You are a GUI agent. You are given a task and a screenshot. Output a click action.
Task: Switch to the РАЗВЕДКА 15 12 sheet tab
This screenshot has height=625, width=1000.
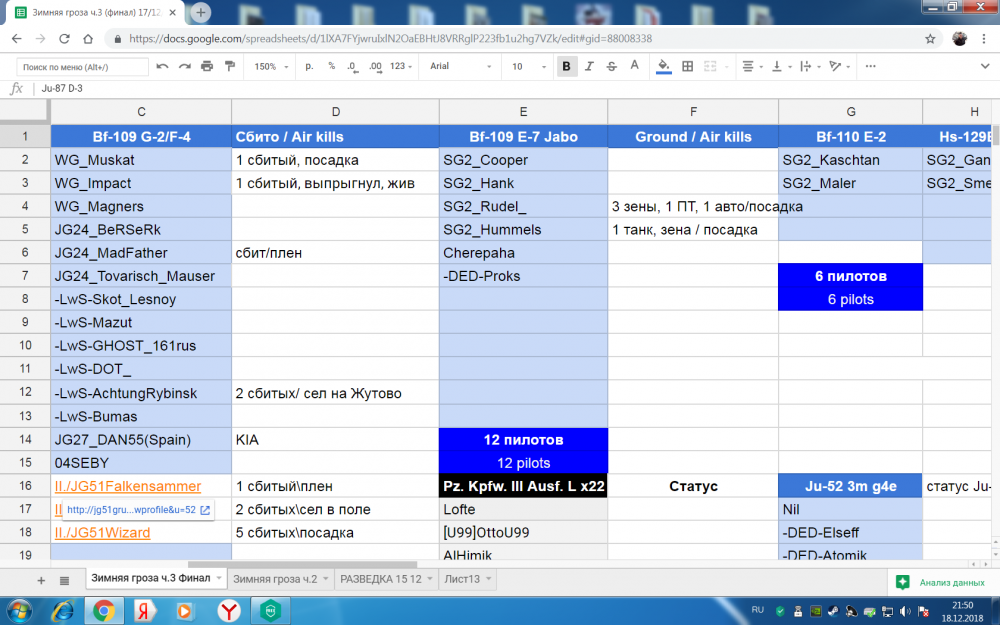[x=379, y=578]
